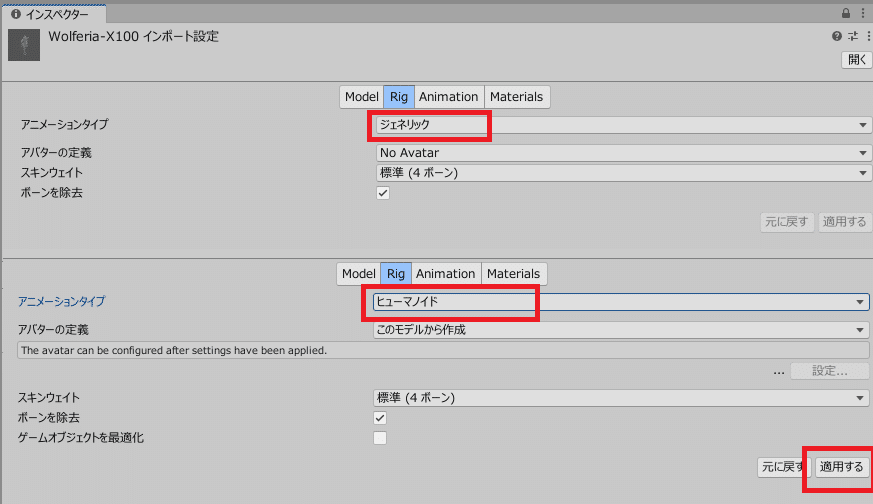Open the このモデルから作成 avatar dropdown
This screenshot has height=504, width=873.
[620, 330]
